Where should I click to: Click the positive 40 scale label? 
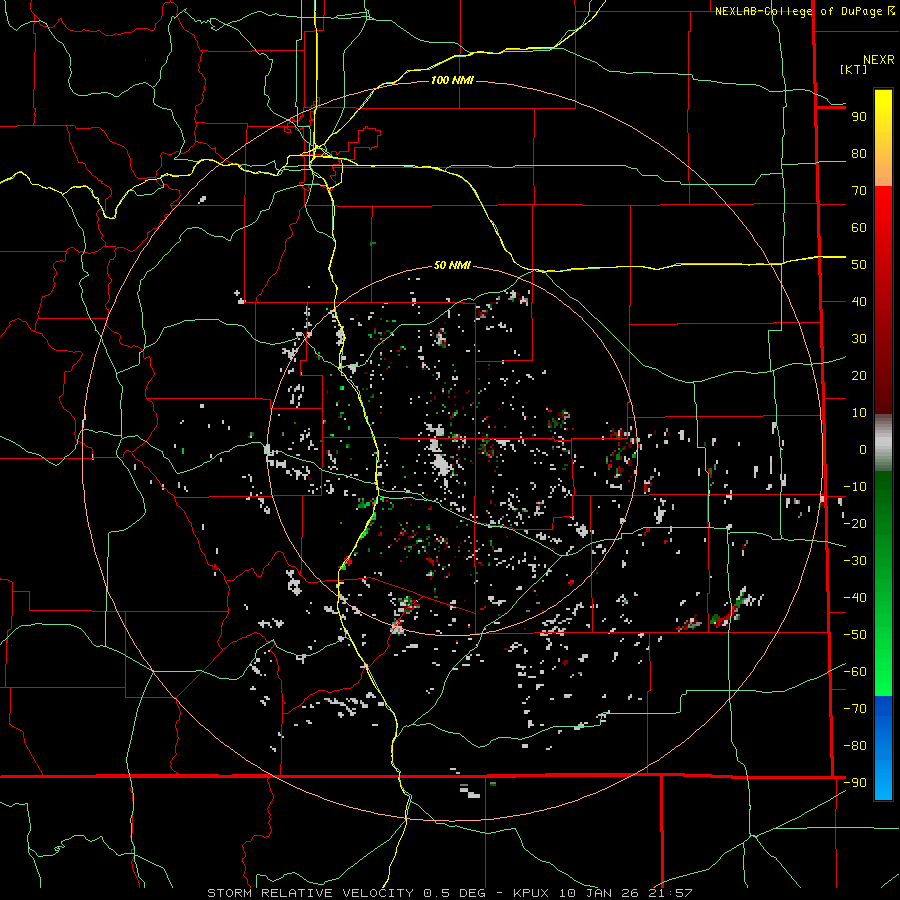(859, 302)
